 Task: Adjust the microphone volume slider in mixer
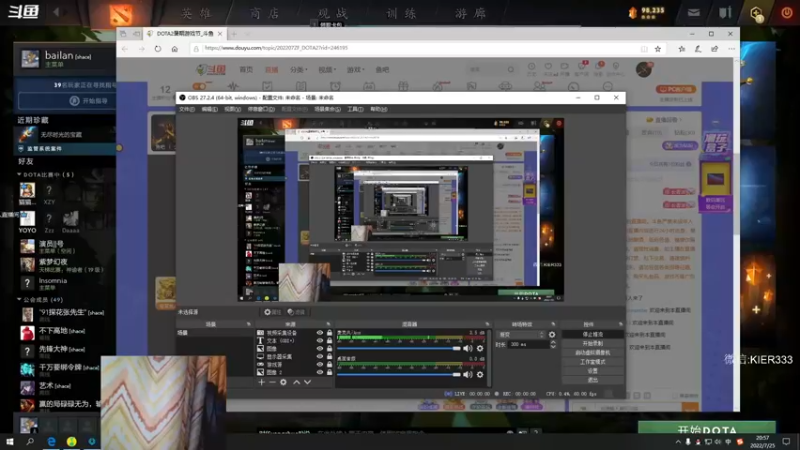[x=398, y=348]
